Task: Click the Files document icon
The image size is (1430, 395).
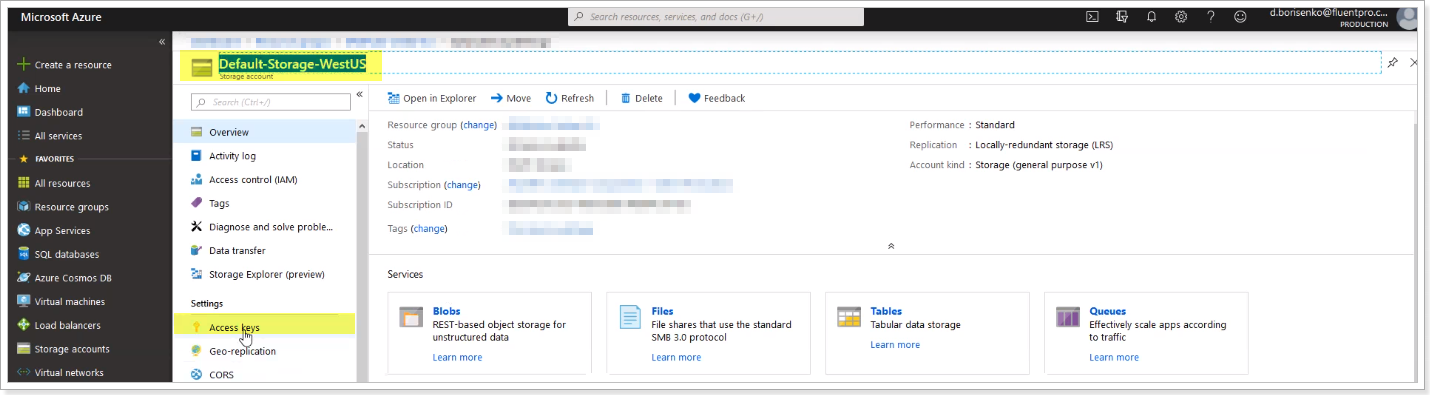Action: pyautogui.click(x=630, y=317)
